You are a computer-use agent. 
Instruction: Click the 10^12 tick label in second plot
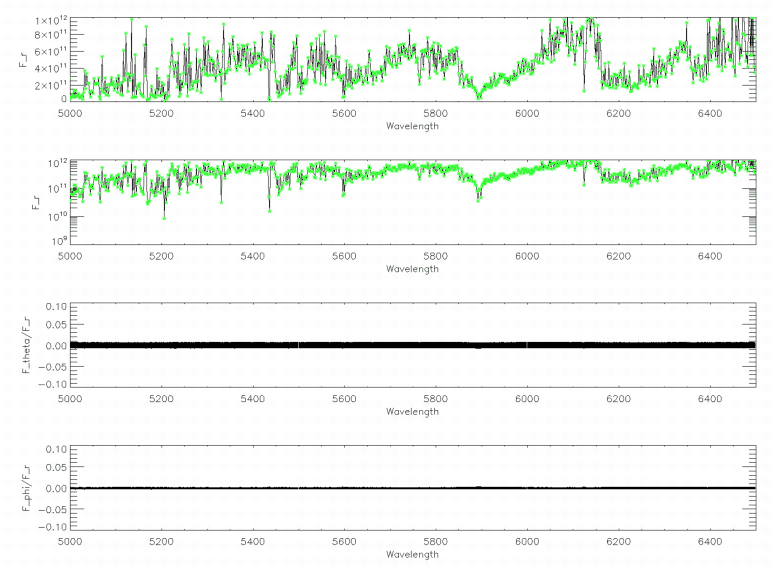54,162
